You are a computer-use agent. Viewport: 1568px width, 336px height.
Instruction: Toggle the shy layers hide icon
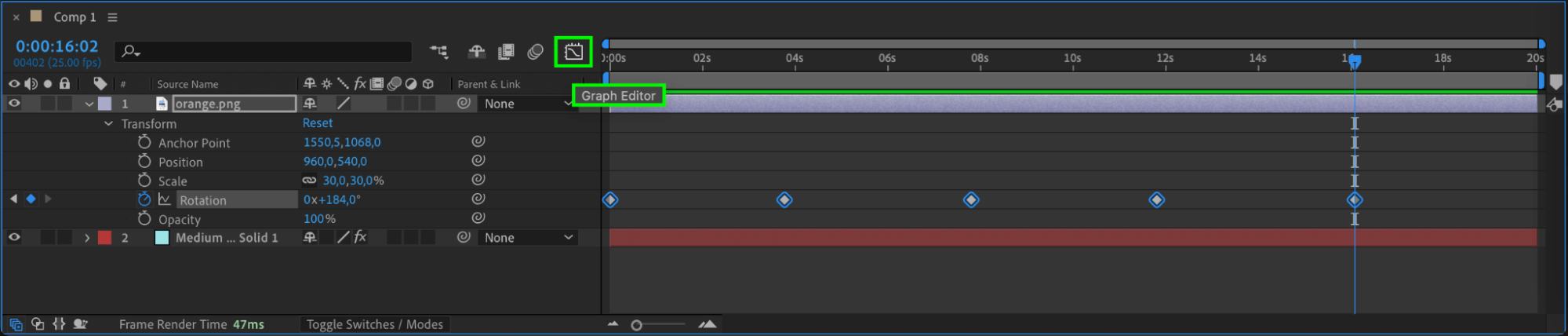click(x=476, y=52)
